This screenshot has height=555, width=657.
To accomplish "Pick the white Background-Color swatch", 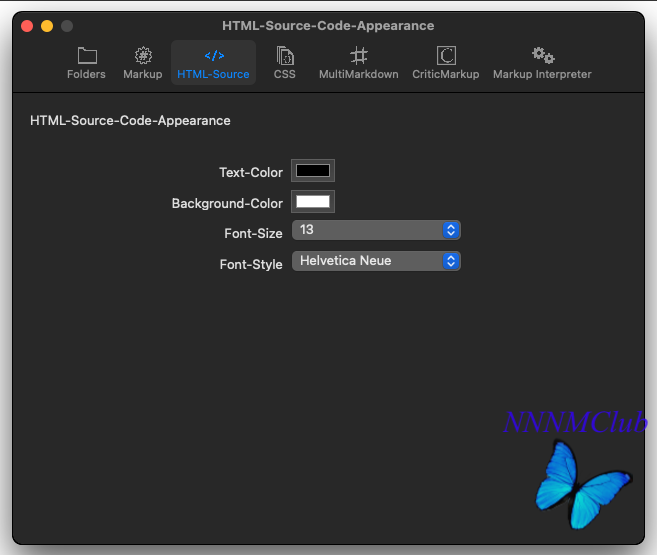I will 313,201.
